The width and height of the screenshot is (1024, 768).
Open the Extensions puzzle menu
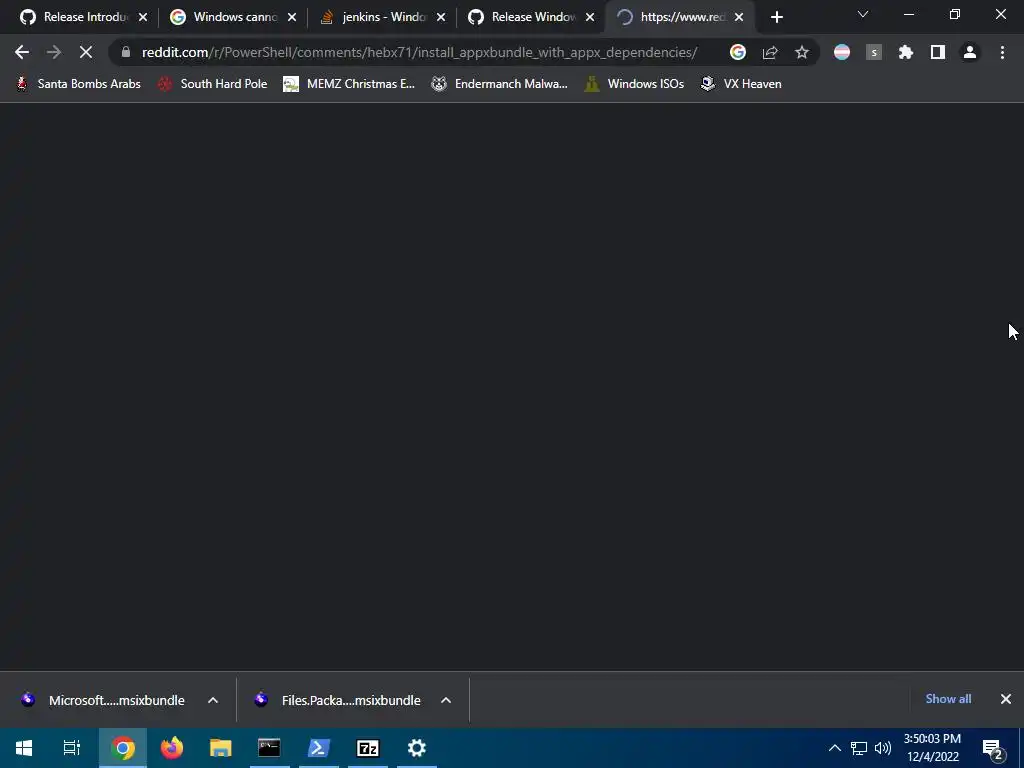coord(906,52)
